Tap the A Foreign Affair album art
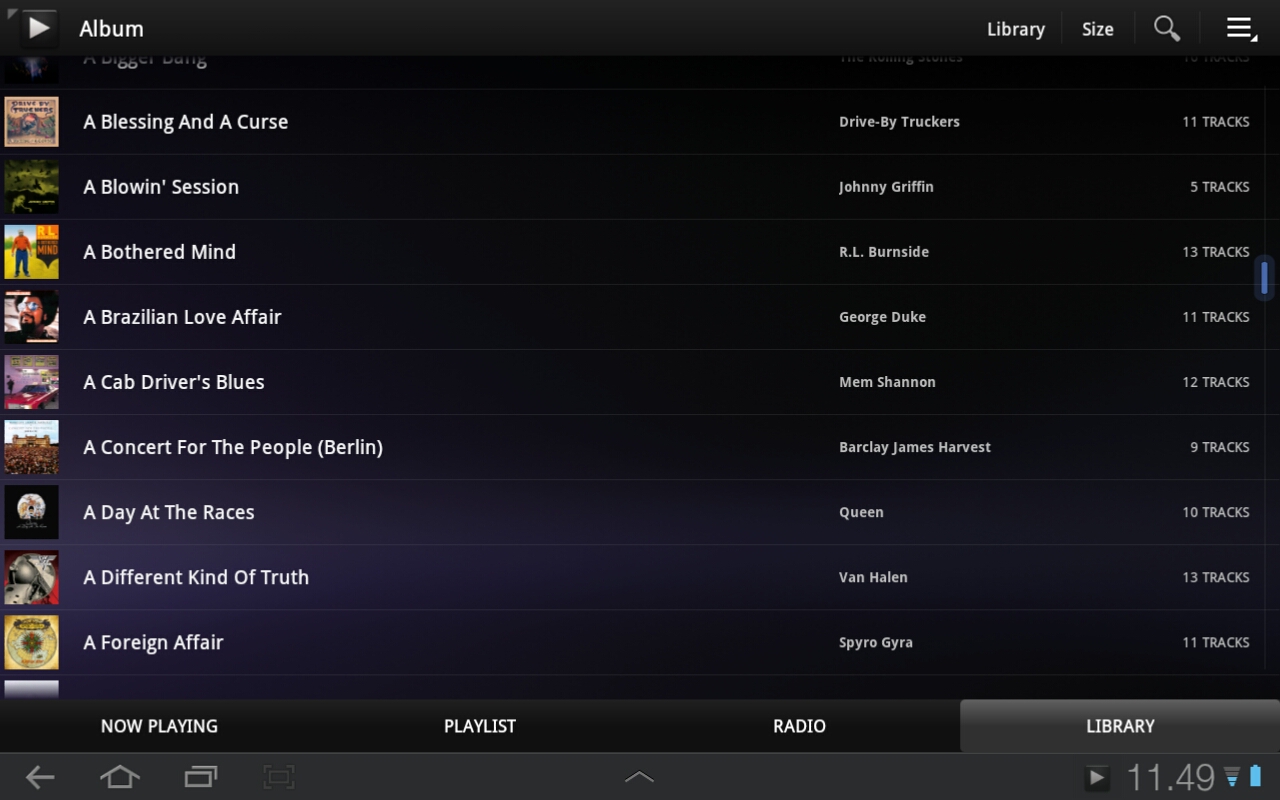This screenshot has width=1280, height=800. coord(31,642)
